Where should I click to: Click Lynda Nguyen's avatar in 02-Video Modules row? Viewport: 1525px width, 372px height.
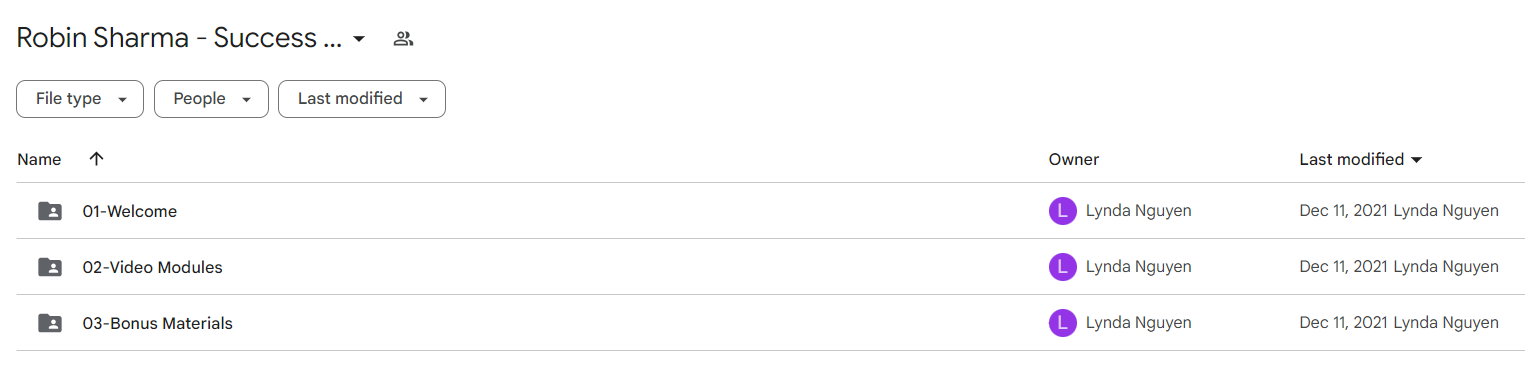tap(1062, 267)
